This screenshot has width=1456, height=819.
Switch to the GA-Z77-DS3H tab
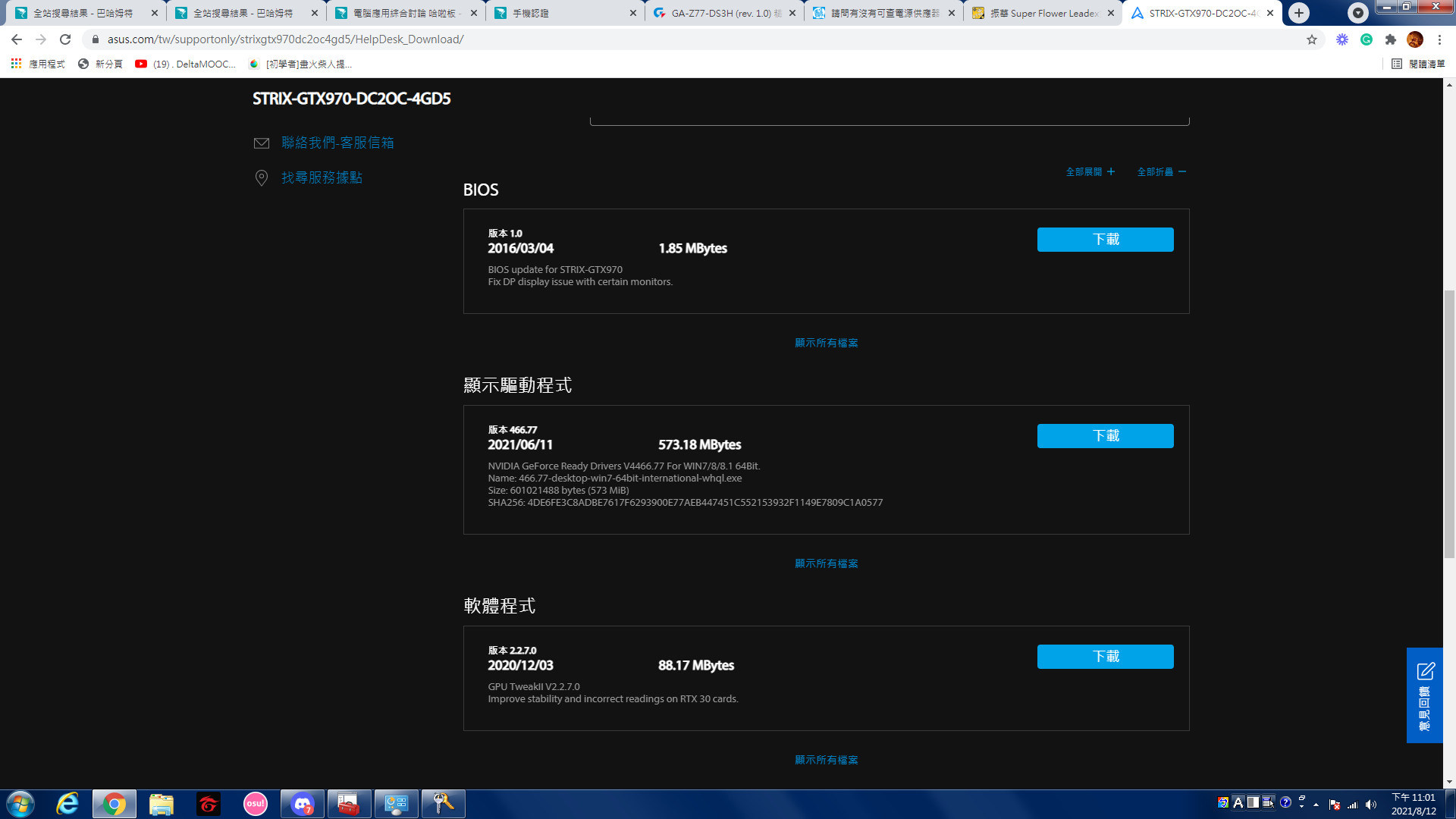pyautogui.click(x=723, y=13)
